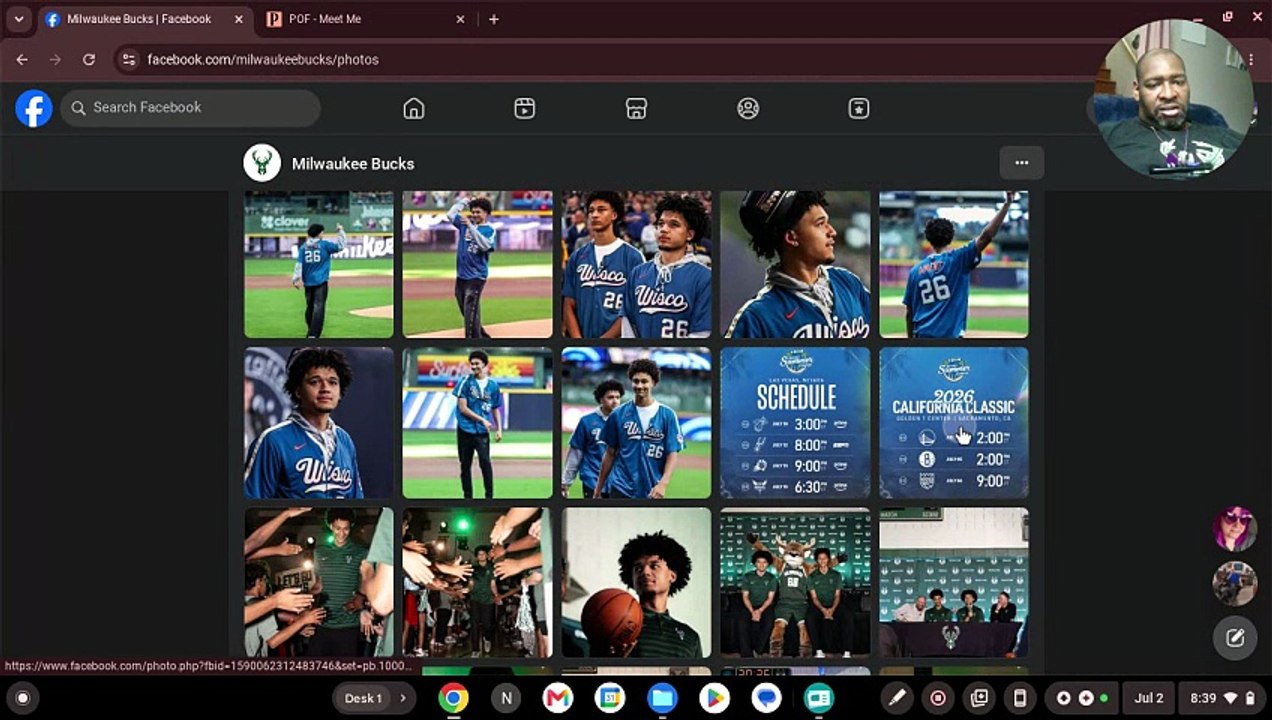Screen dimensions: 1272x720
Task: Open Google Play Store from shelf
Action: (714, 698)
